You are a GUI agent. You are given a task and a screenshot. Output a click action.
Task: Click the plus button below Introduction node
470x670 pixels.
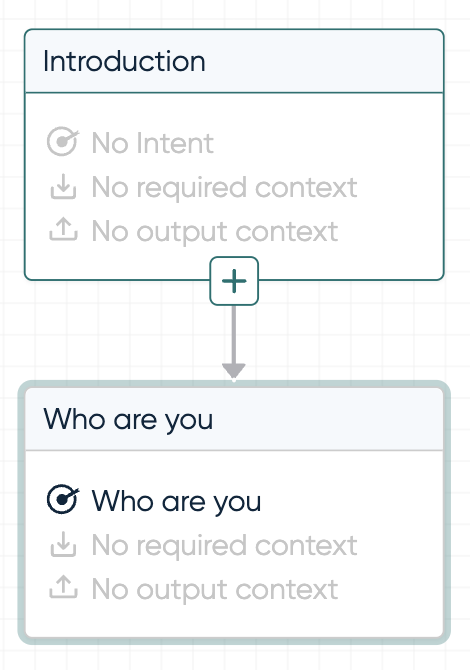click(234, 281)
